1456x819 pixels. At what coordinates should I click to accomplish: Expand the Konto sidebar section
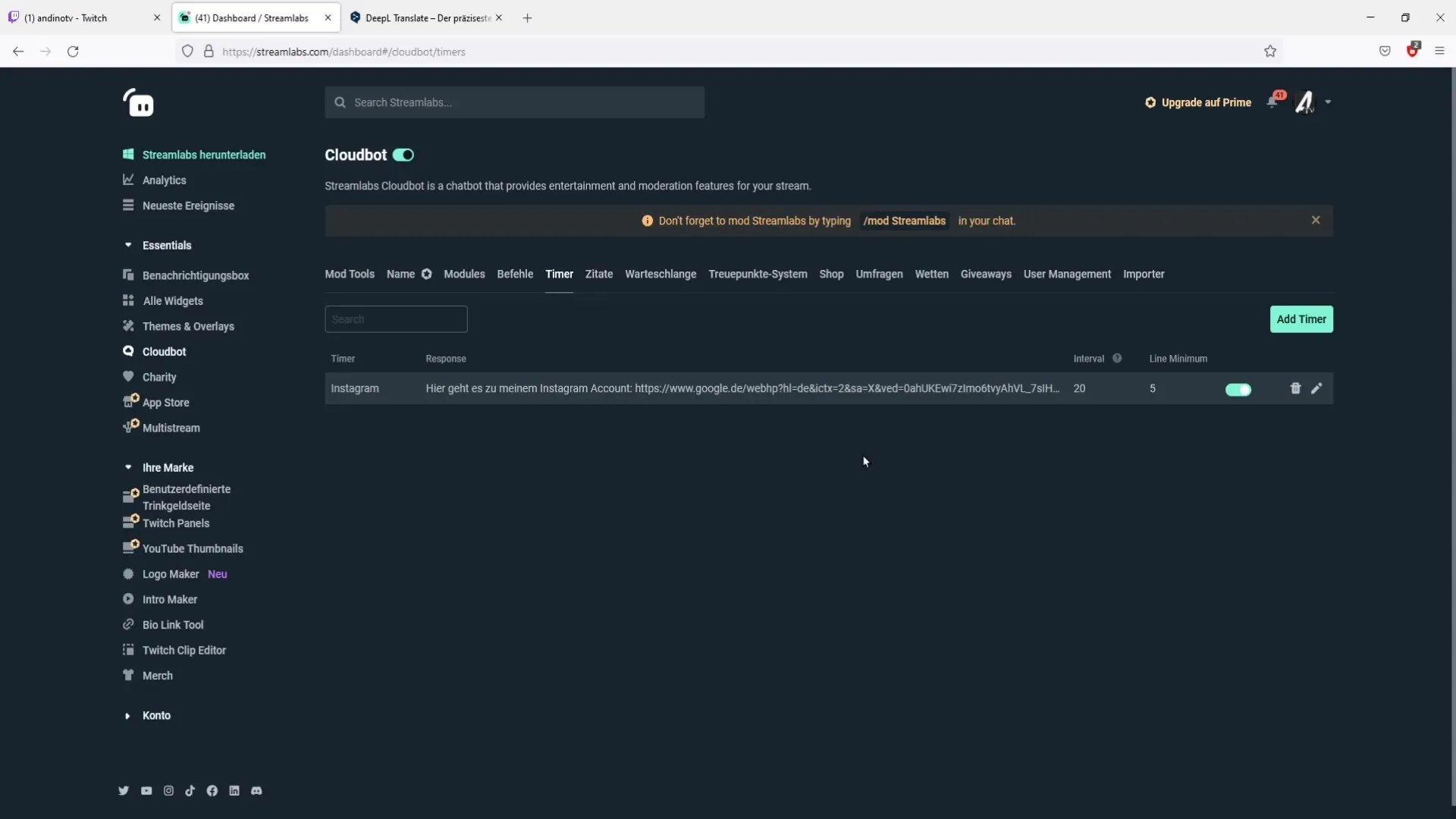click(127, 716)
